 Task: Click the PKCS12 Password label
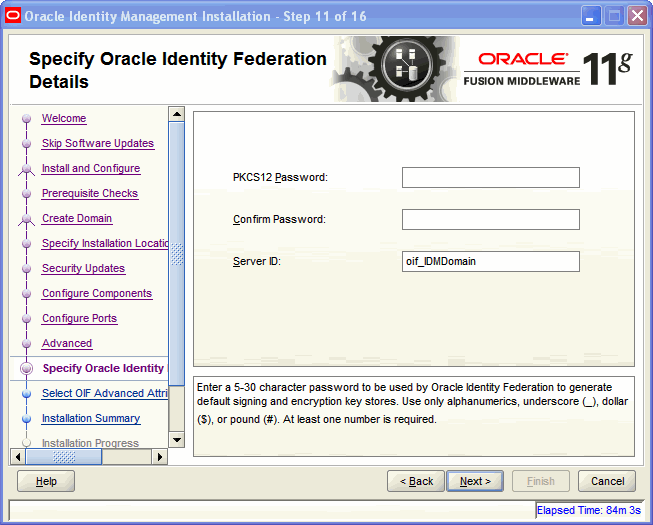pyautogui.click(x=280, y=177)
